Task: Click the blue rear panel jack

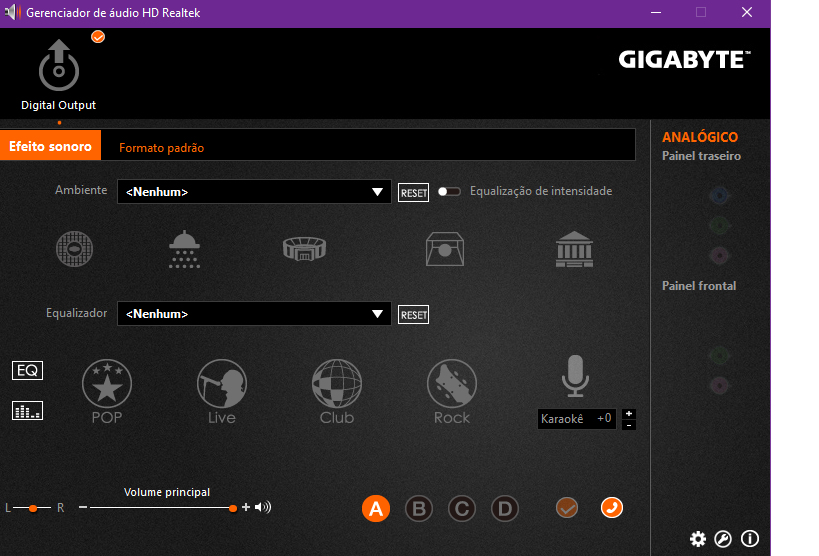Action: [719, 195]
